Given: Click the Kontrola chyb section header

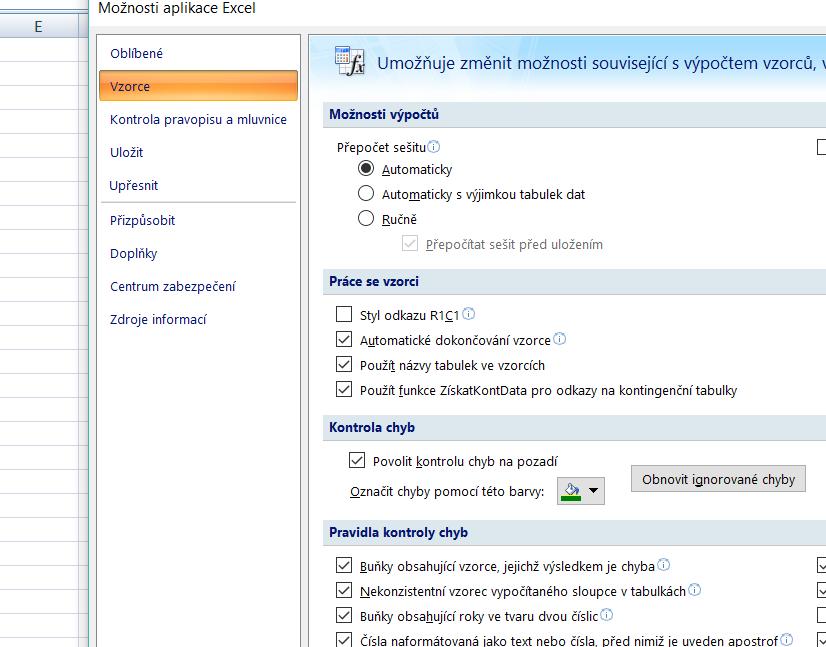Looking at the screenshot, I should point(372,427).
